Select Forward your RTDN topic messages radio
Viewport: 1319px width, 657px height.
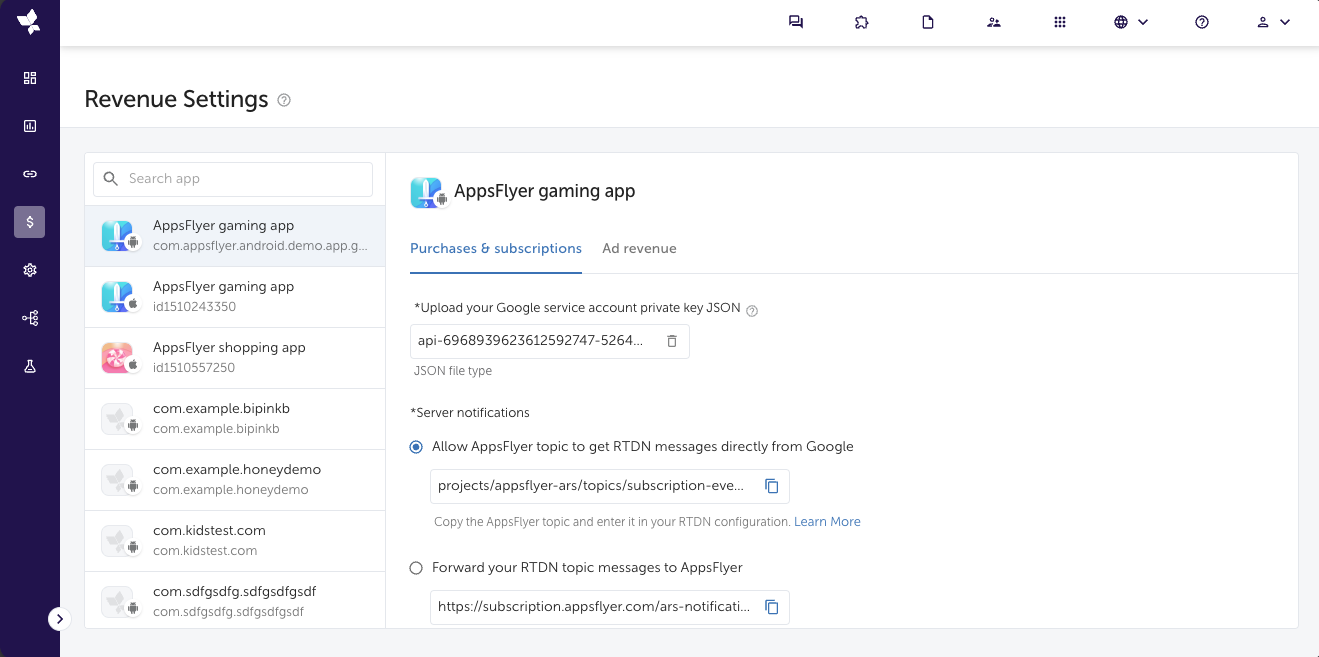click(x=416, y=568)
